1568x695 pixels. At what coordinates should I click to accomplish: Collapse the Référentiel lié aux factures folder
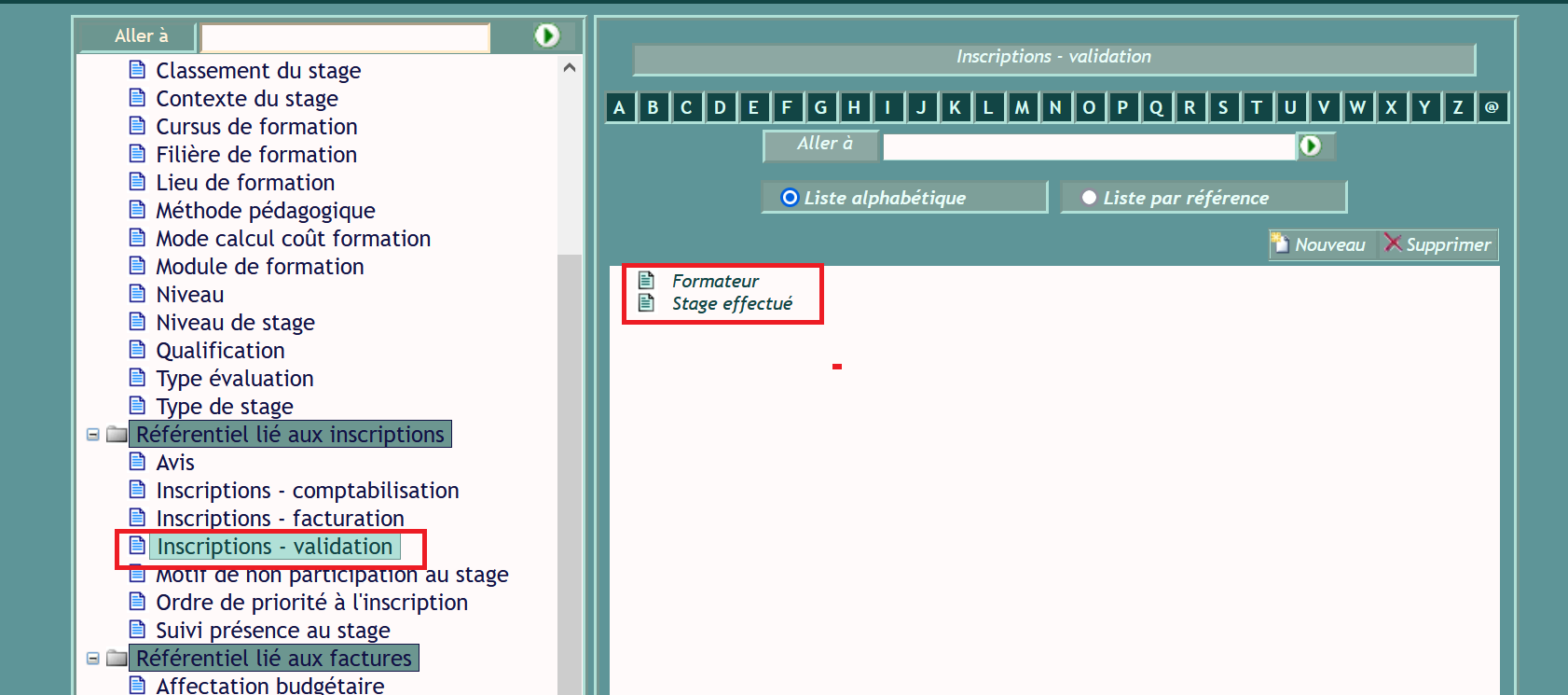tap(93, 659)
